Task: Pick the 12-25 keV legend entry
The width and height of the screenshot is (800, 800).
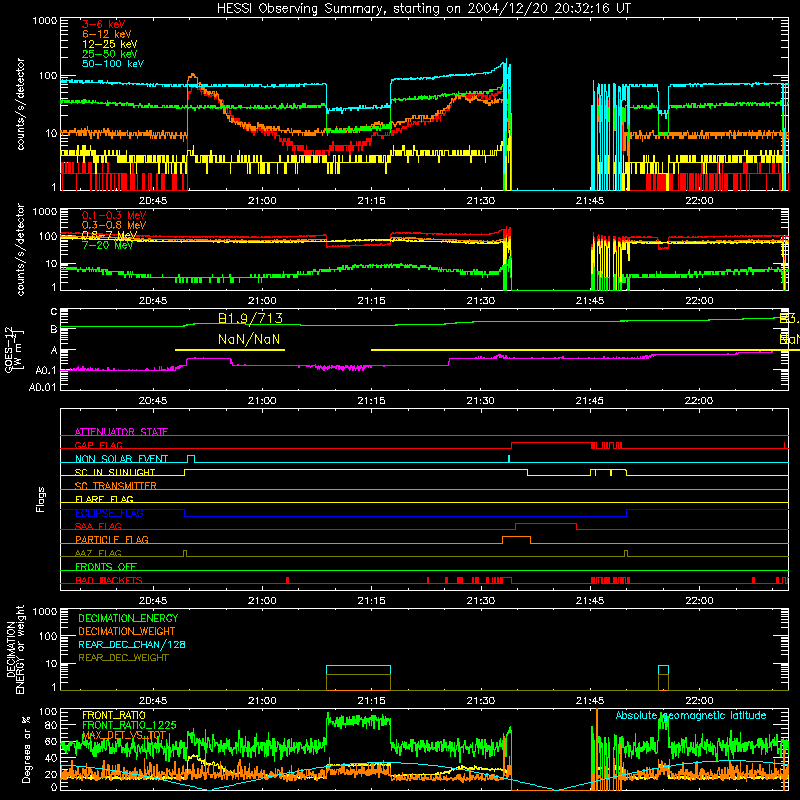Action: [x=110, y=44]
